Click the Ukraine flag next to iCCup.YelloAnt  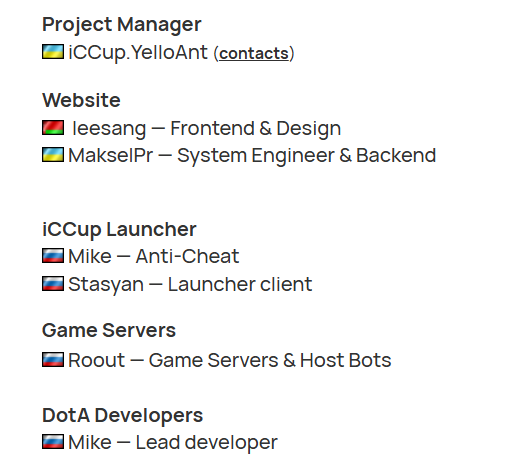[53, 52]
